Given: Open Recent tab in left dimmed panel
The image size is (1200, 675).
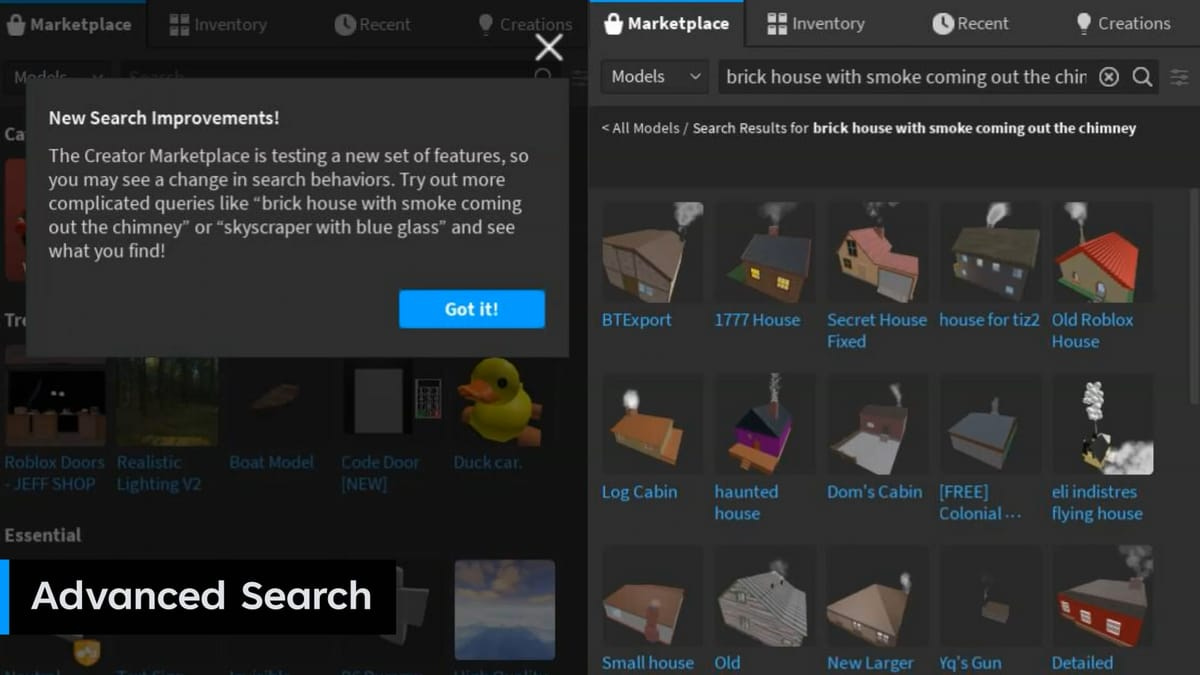Looking at the screenshot, I should point(372,24).
